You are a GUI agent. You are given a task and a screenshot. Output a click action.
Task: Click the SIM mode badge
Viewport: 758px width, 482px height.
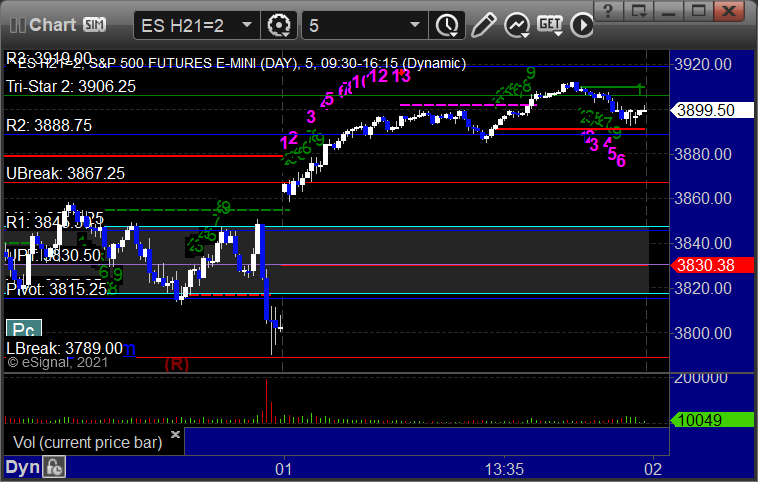click(x=94, y=25)
